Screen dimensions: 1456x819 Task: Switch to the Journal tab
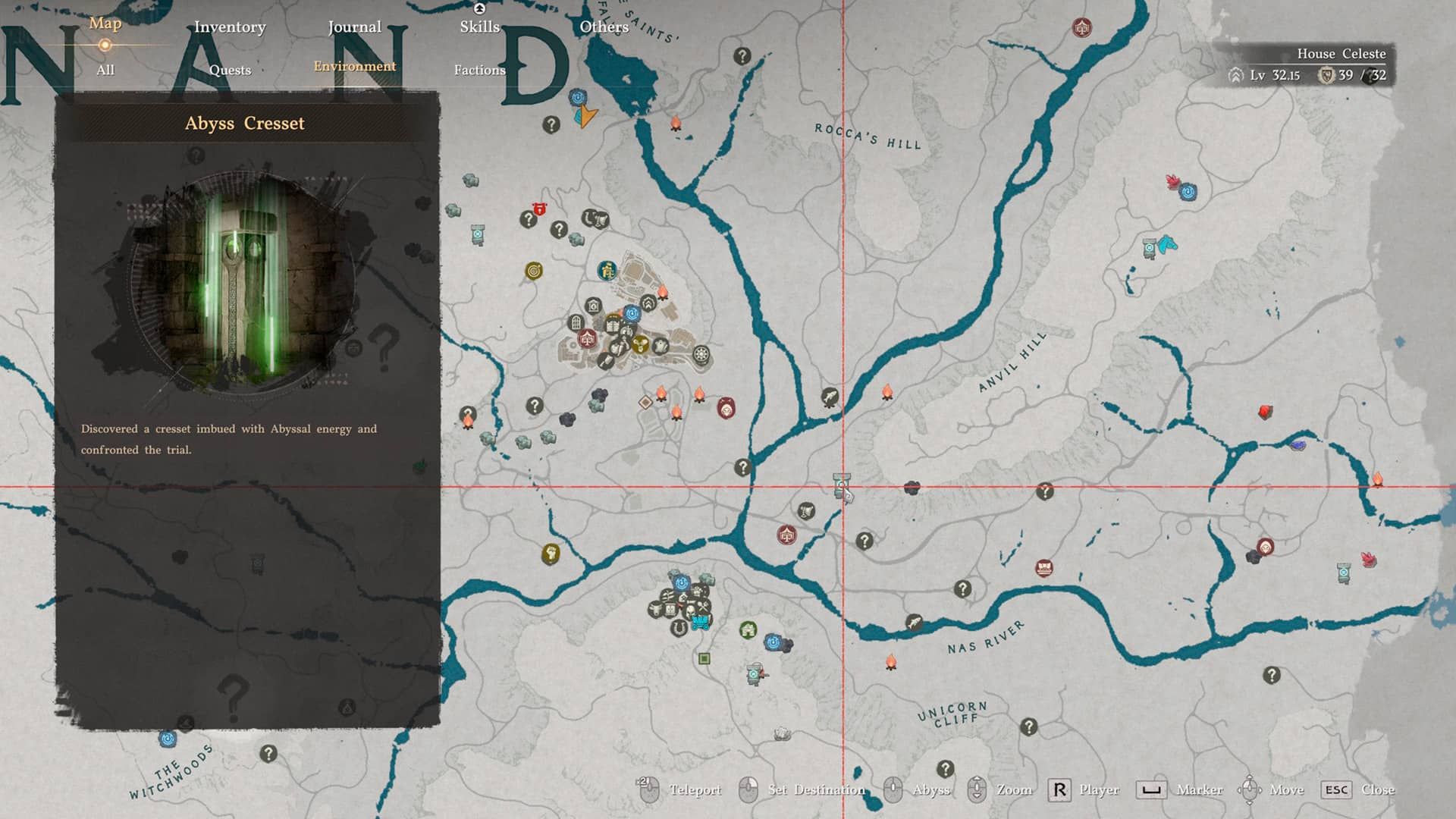tap(354, 27)
